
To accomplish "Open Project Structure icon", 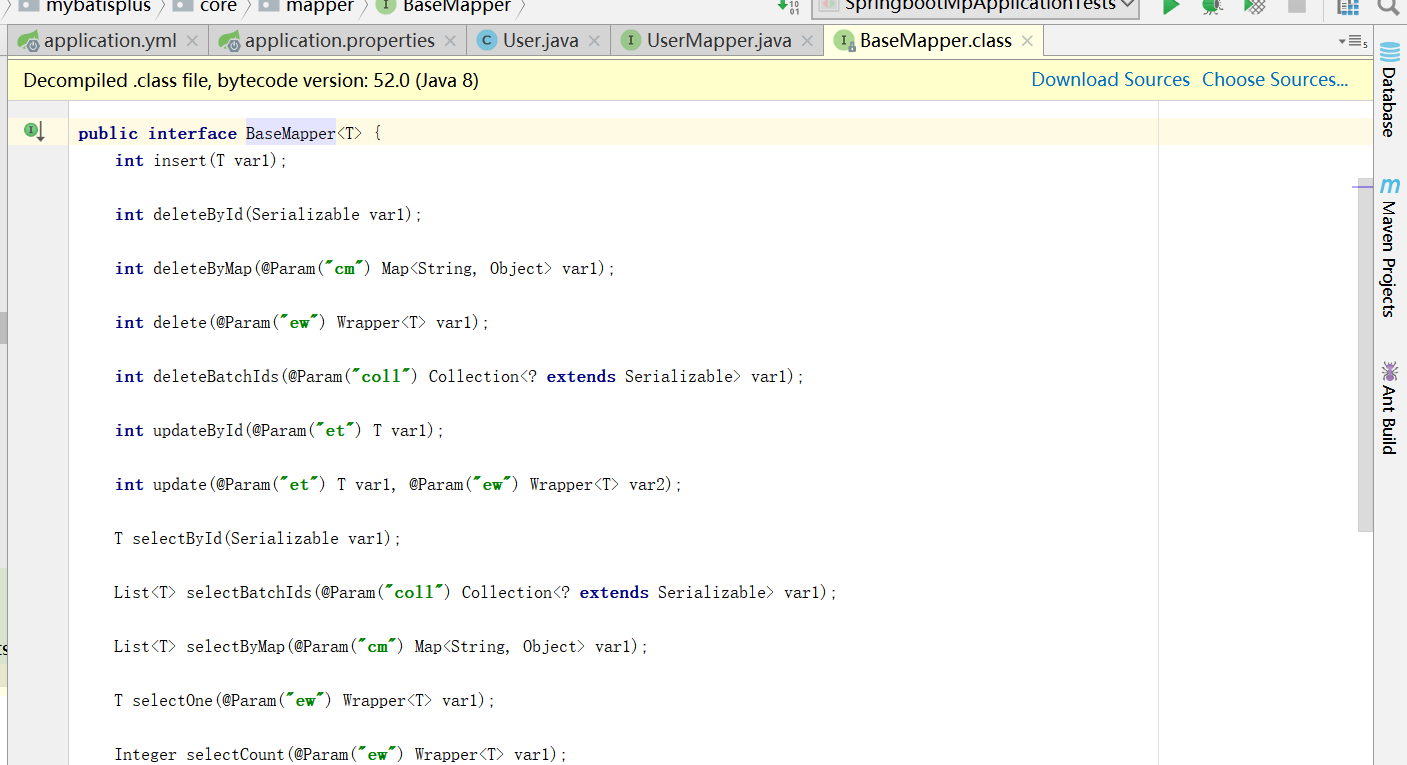I will pos(1347,6).
